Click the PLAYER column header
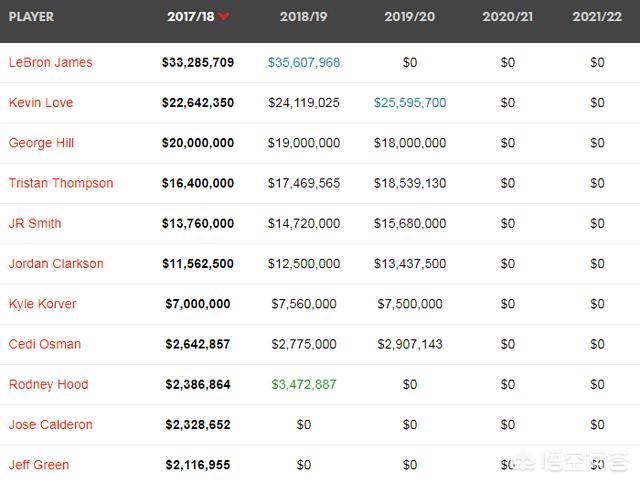Image resolution: width=640 pixels, height=483 pixels. click(31, 17)
